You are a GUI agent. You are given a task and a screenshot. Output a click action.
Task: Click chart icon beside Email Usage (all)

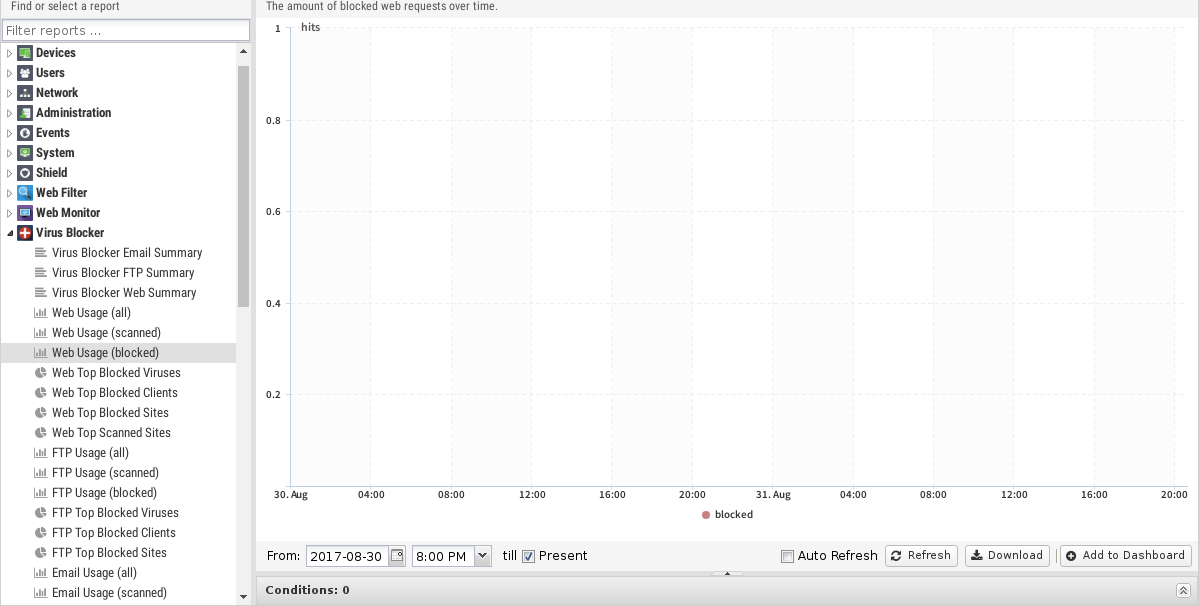[x=41, y=572]
